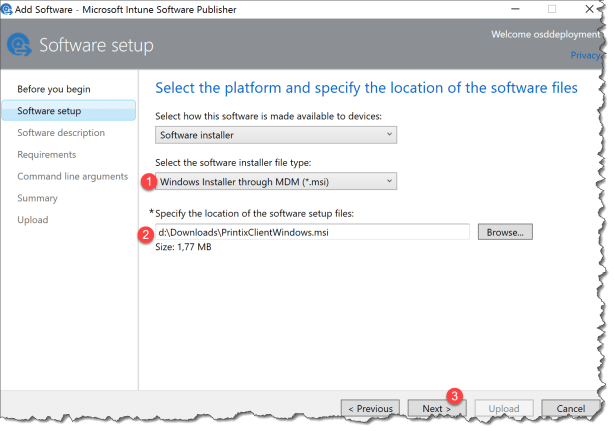This screenshot has height=431, width=615.
Task: Click the red number 3 marker
Action: (455, 396)
